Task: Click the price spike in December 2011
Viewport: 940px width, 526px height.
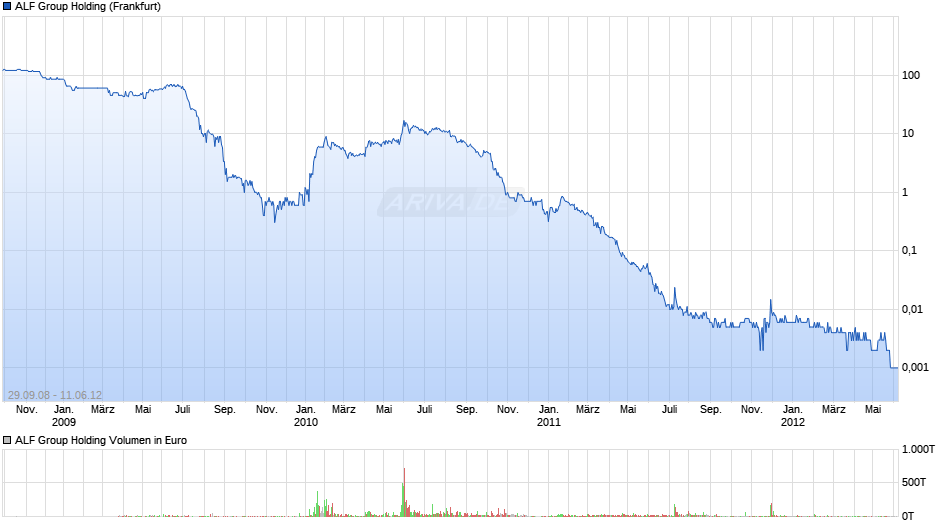Action: point(770,301)
